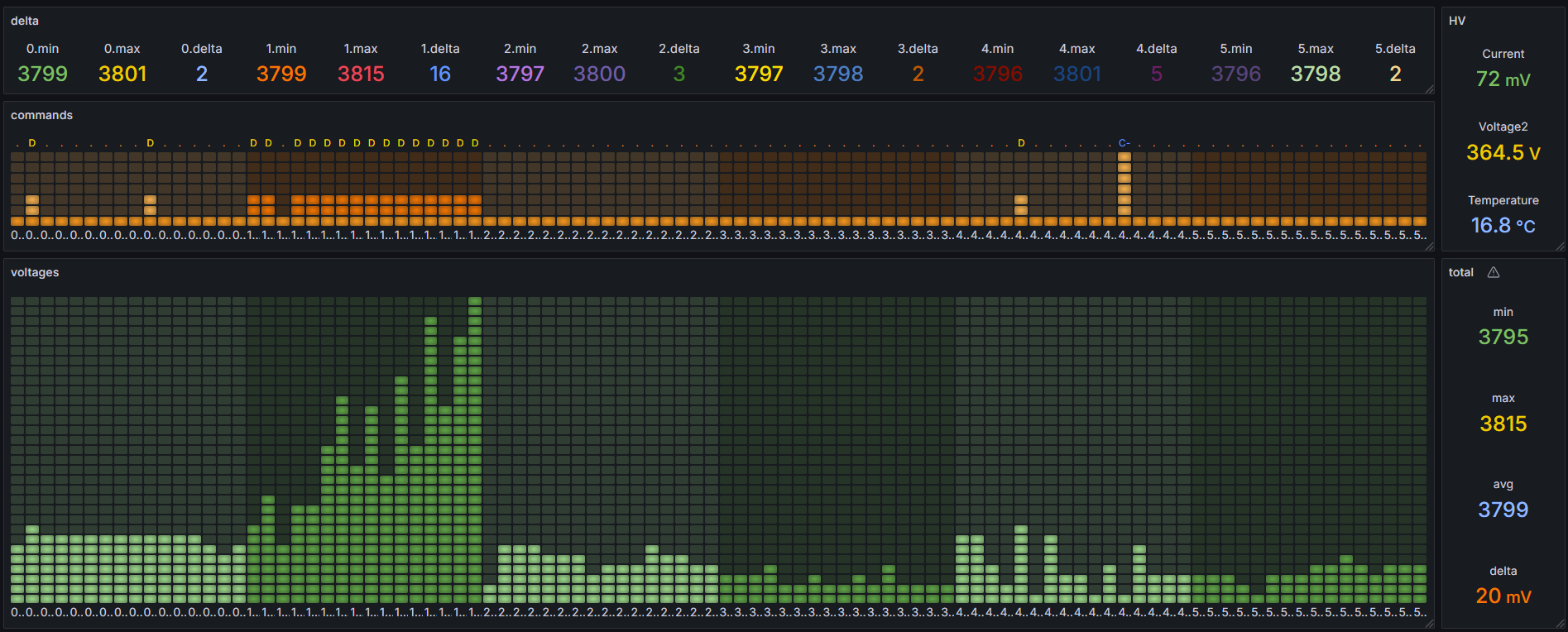1568x632 pixels.
Task: Select the blue C- command marker
Action: click(x=1124, y=143)
